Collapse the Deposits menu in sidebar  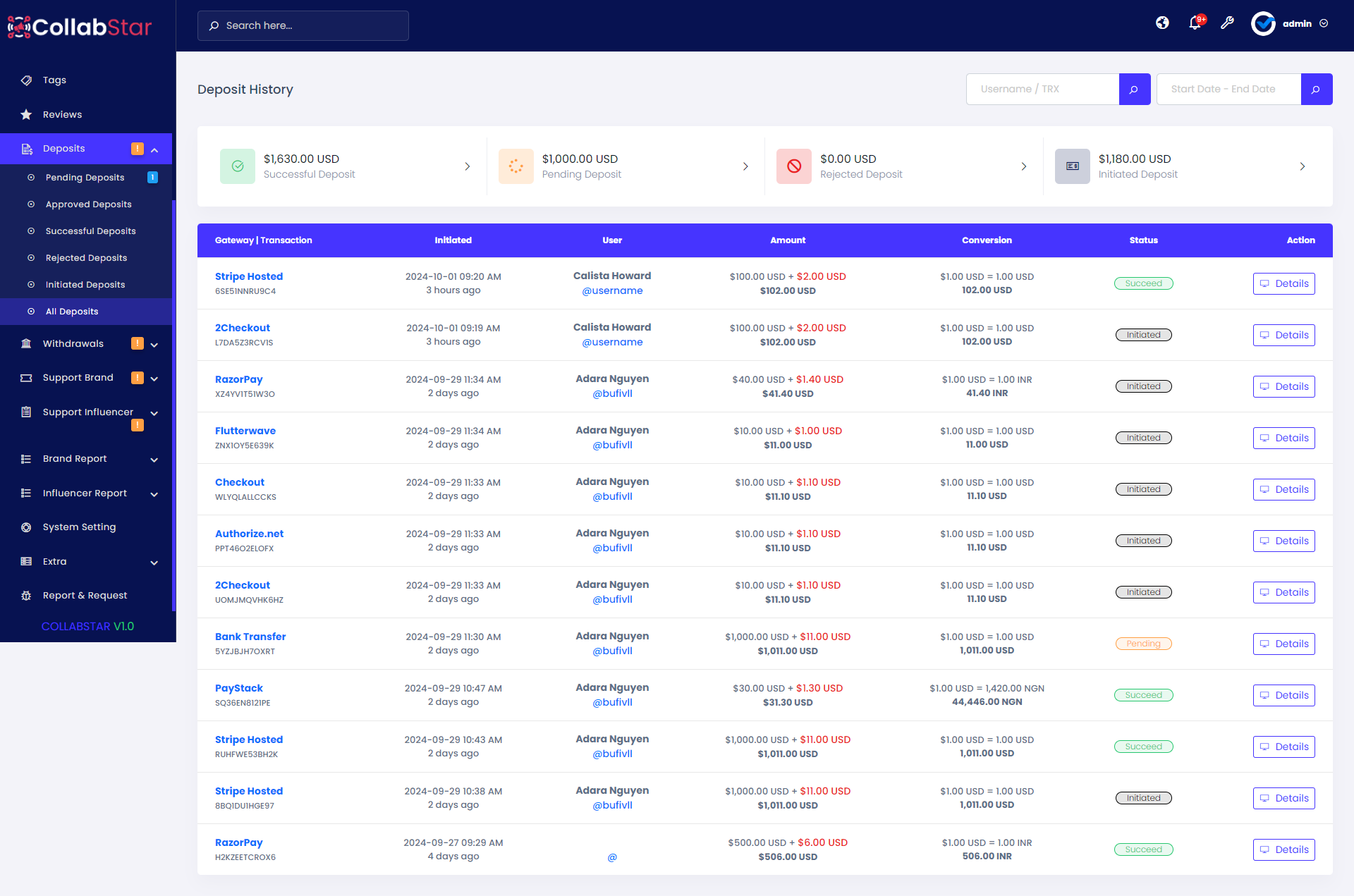[x=154, y=149]
